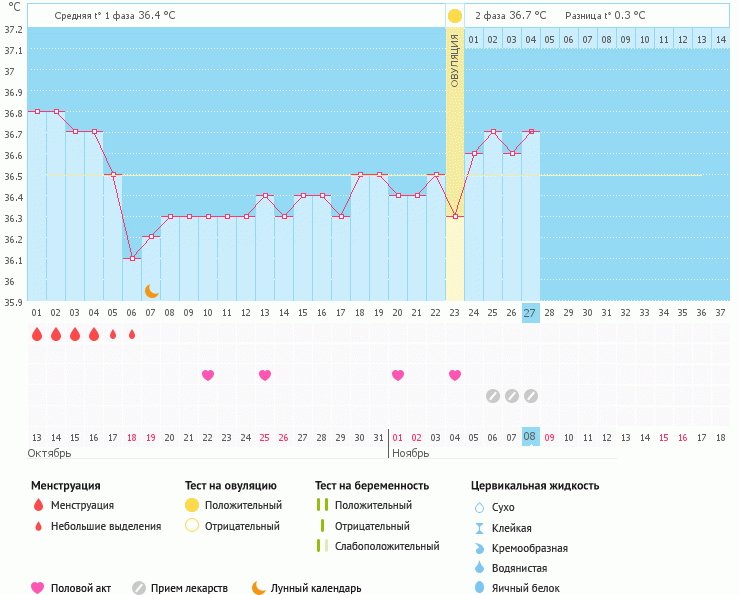Select the highlighted date 08 in November row
The width and height of the screenshot is (739, 595).
pos(530,437)
